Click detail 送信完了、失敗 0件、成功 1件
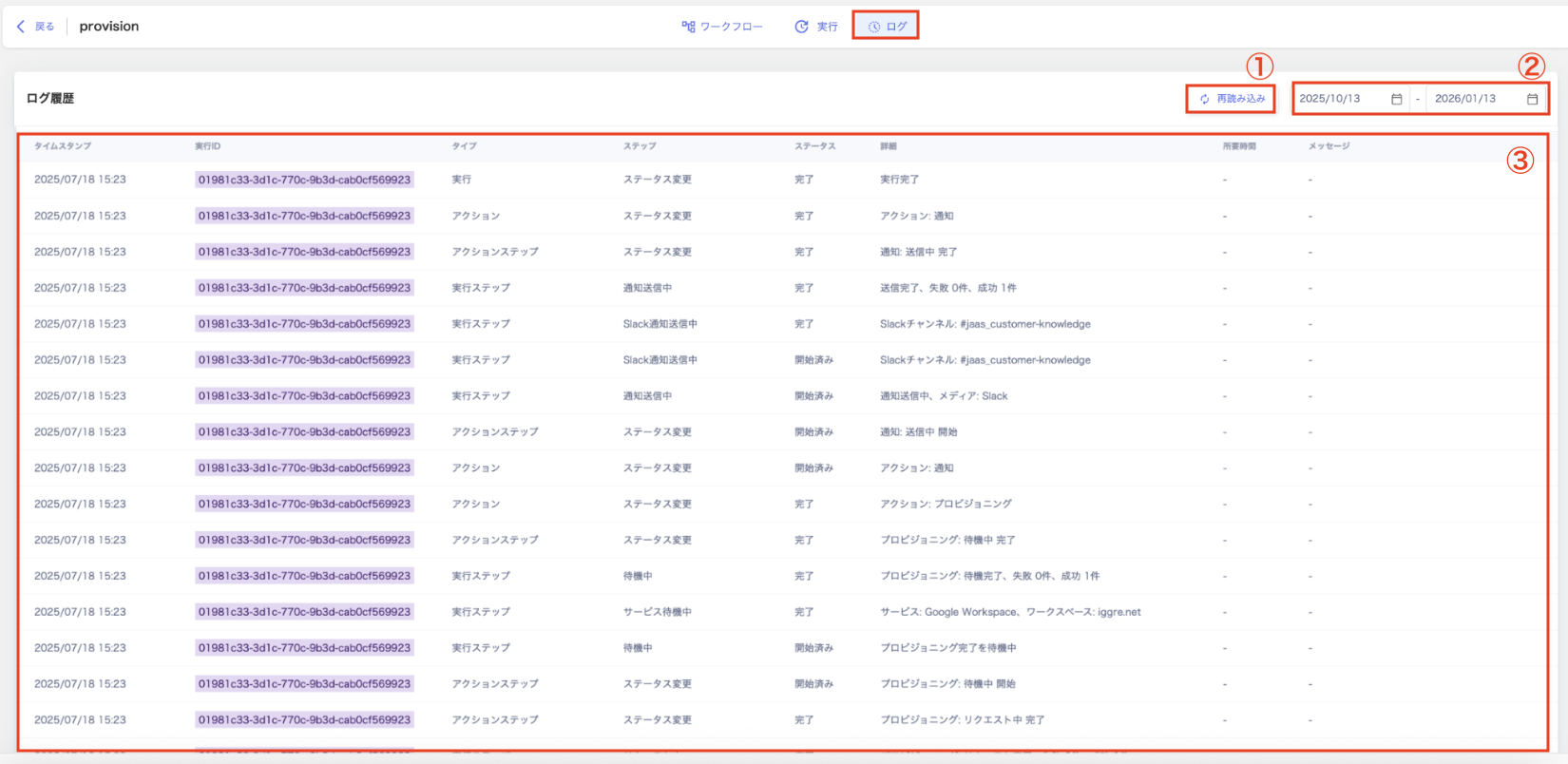Image resolution: width=1568 pixels, height=764 pixels. (x=948, y=288)
